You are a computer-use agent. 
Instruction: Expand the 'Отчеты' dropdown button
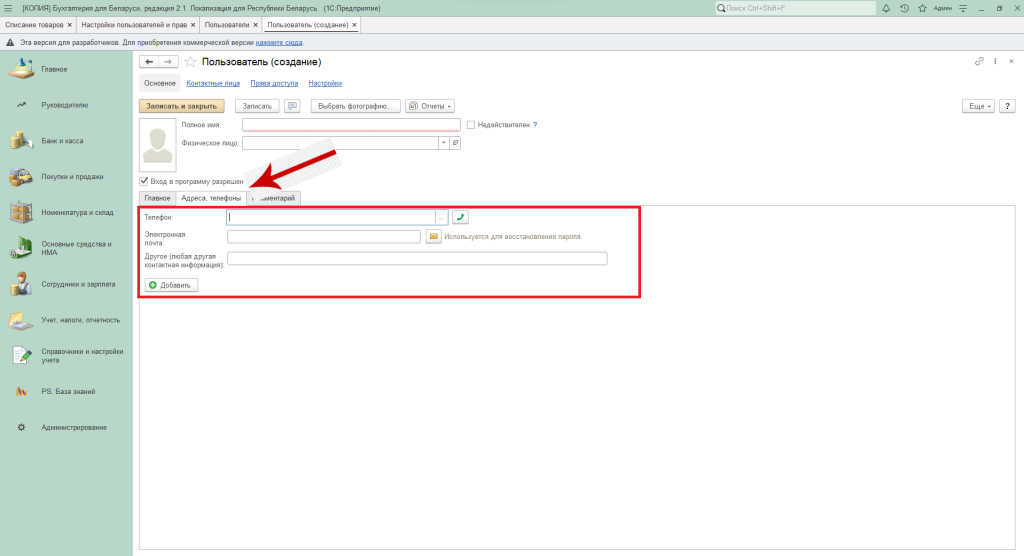[x=430, y=105]
